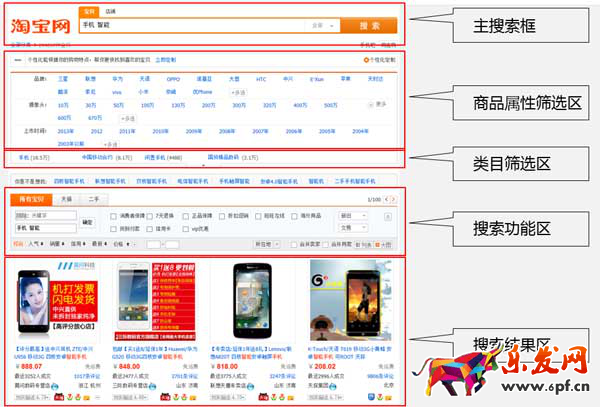Open the 1017条评论 reviews link
Viewport: 600px width, 407px height.
coord(87,376)
